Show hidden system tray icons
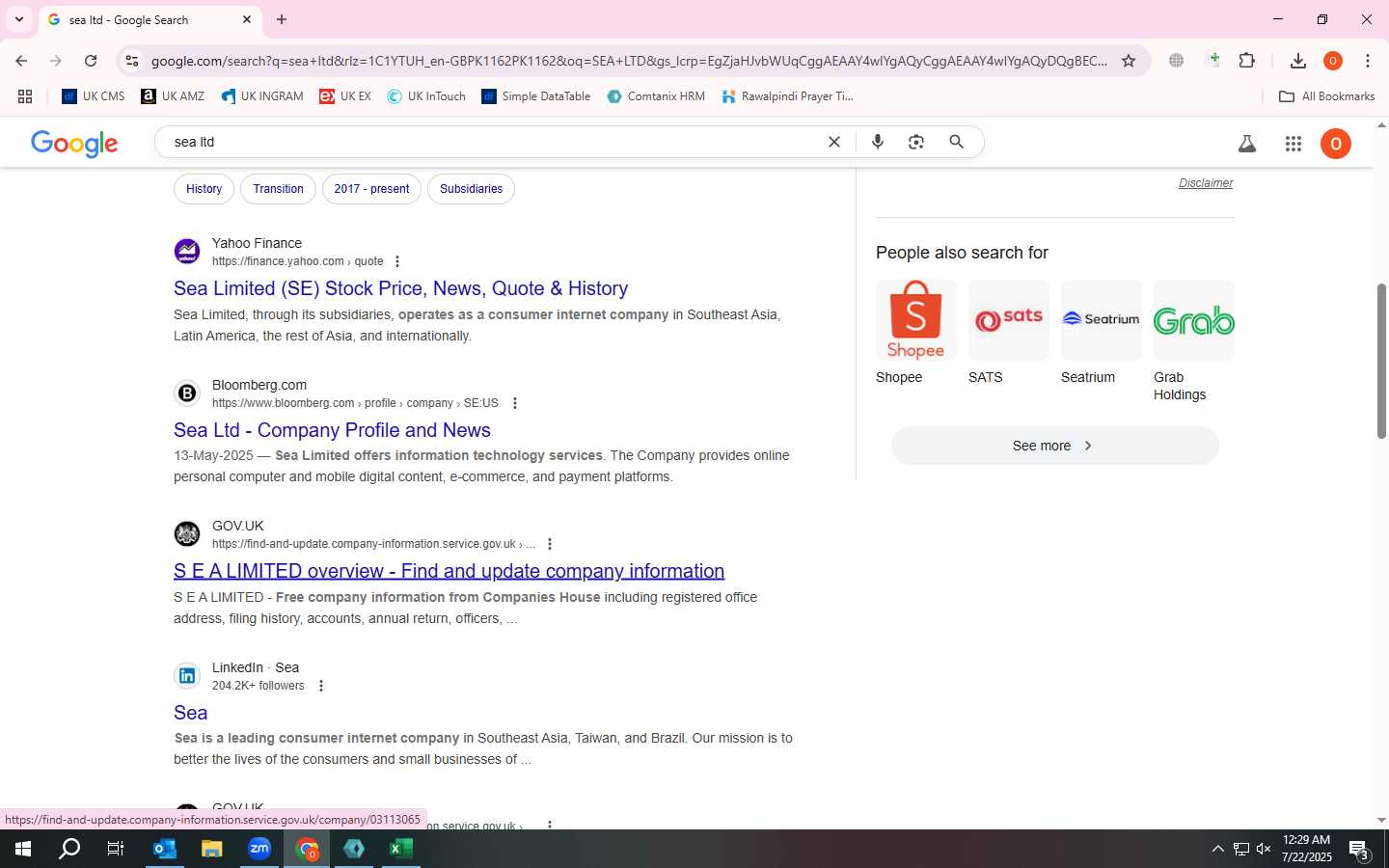Screen dimensions: 1389x868 coord(1217,849)
